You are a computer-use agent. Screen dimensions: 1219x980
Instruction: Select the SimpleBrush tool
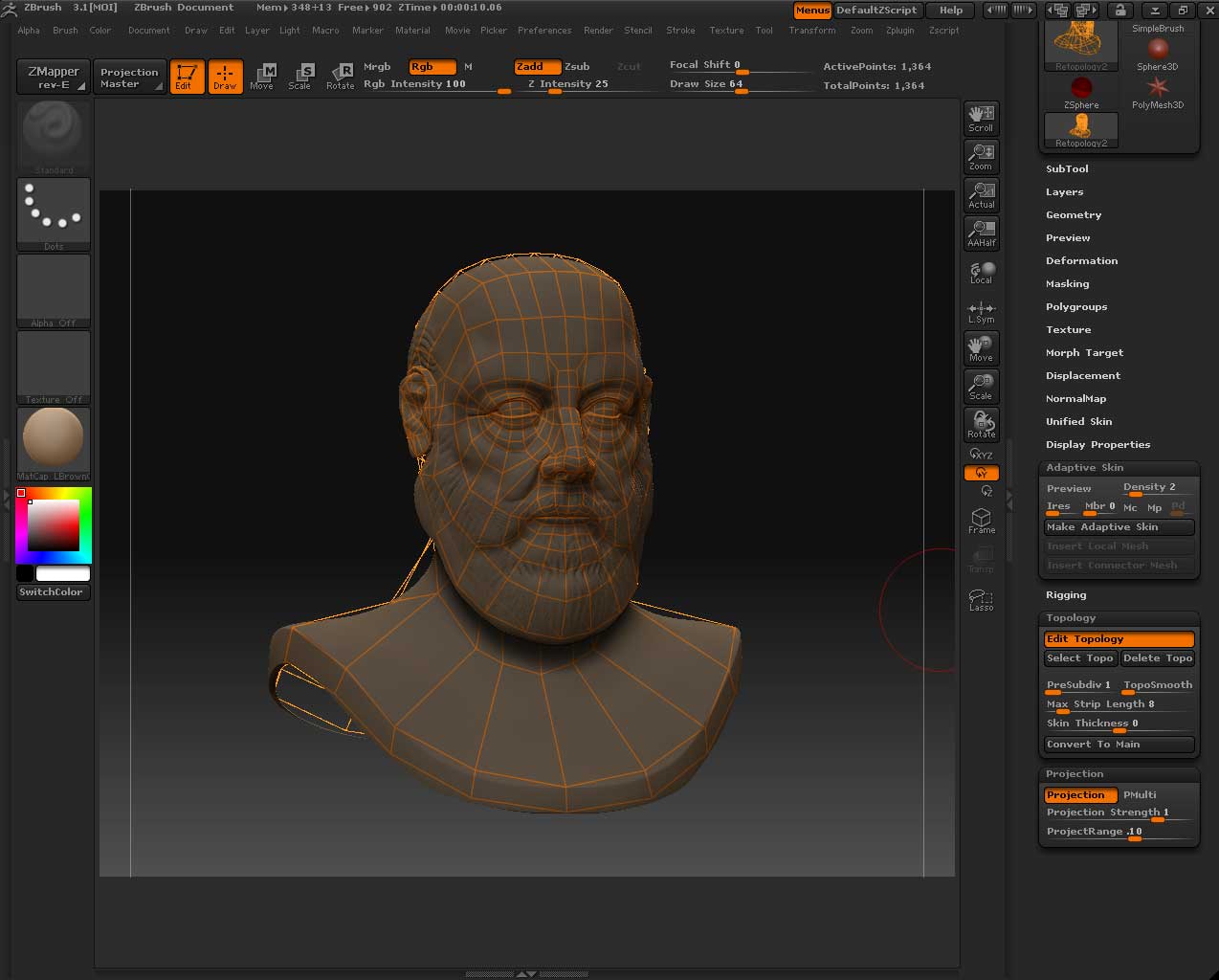coord(1158,29)
